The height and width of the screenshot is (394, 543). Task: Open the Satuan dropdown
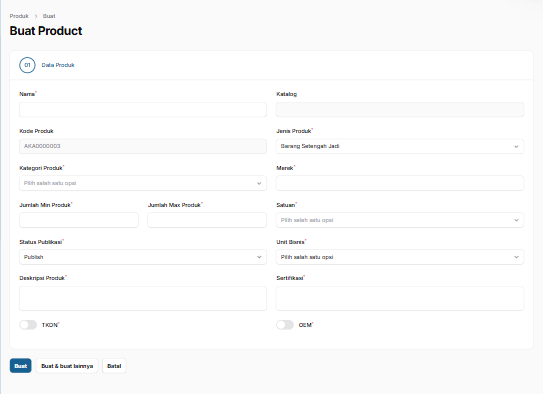click(x=400, y=220)
